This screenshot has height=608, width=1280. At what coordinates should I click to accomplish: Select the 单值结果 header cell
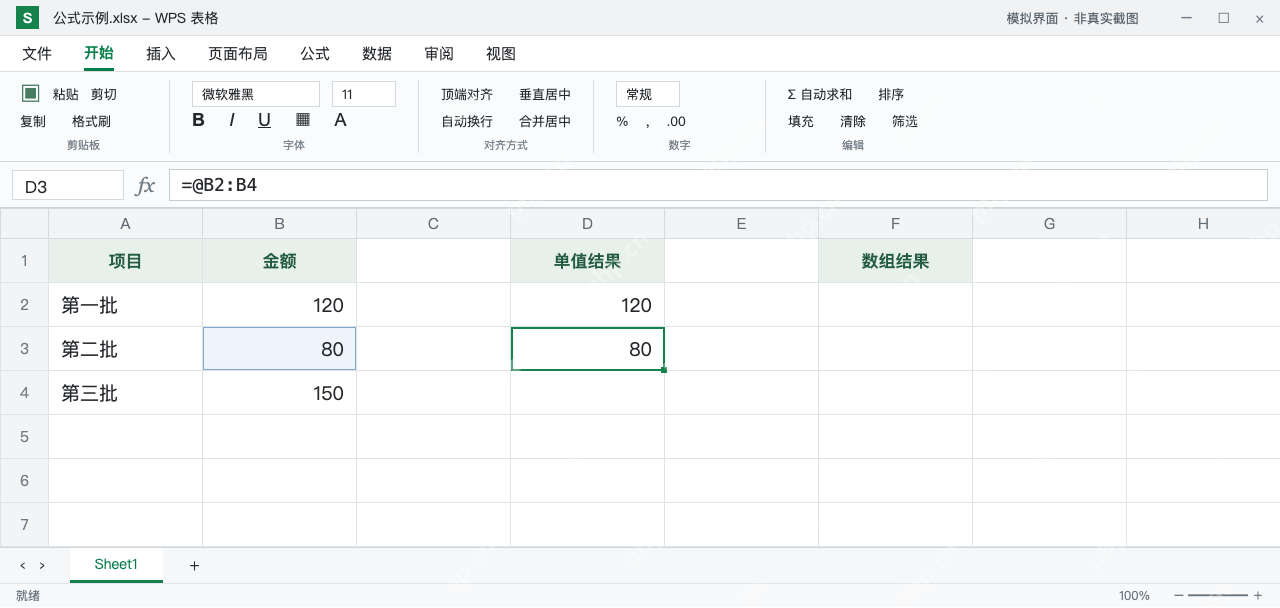tap(588, 261)
